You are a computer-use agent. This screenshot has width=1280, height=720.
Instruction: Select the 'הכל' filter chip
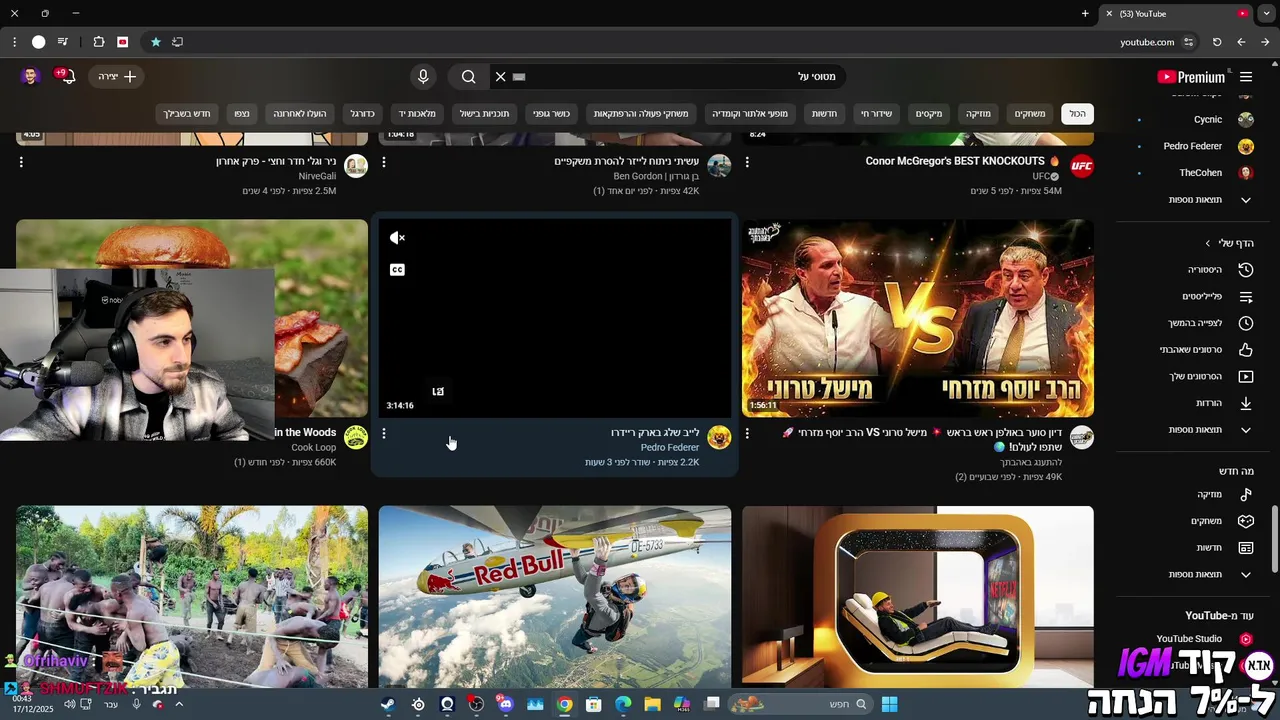(x=1077, y=114)
